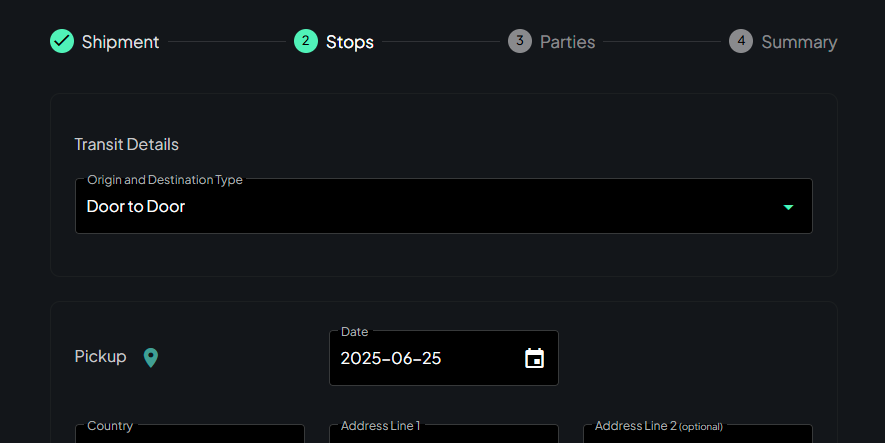
Task: Click the Address Line 2 optional field
Action: [698, 436]
